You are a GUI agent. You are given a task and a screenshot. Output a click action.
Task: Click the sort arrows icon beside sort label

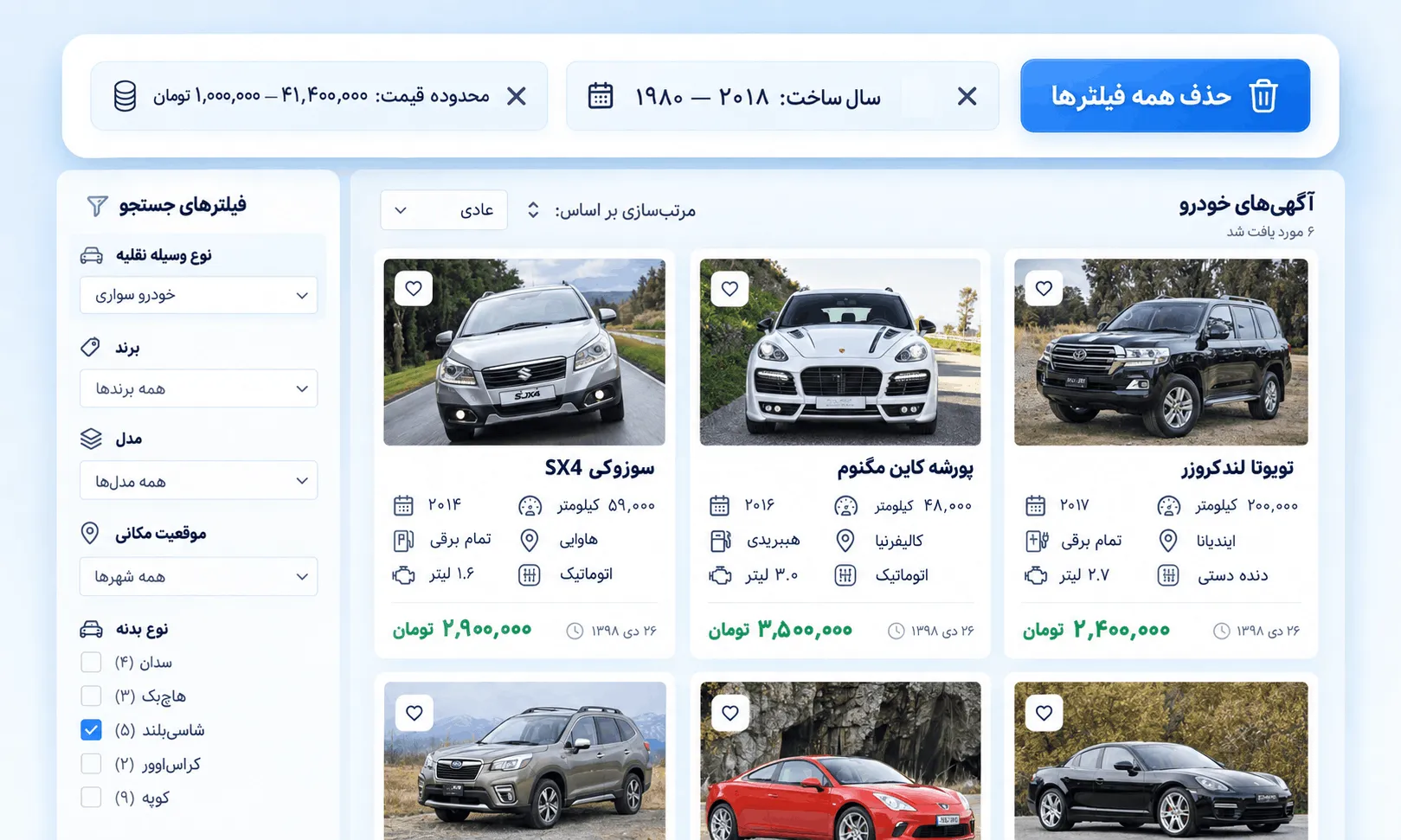(x=533, y=210)
